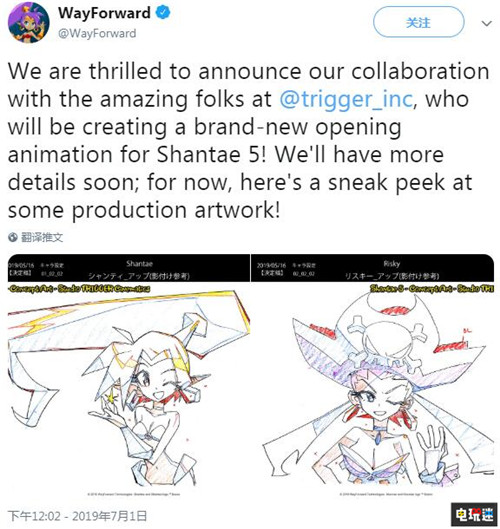Click the tweet body text
This screenshot has width=500, height=529.
[x=248, y=140]
